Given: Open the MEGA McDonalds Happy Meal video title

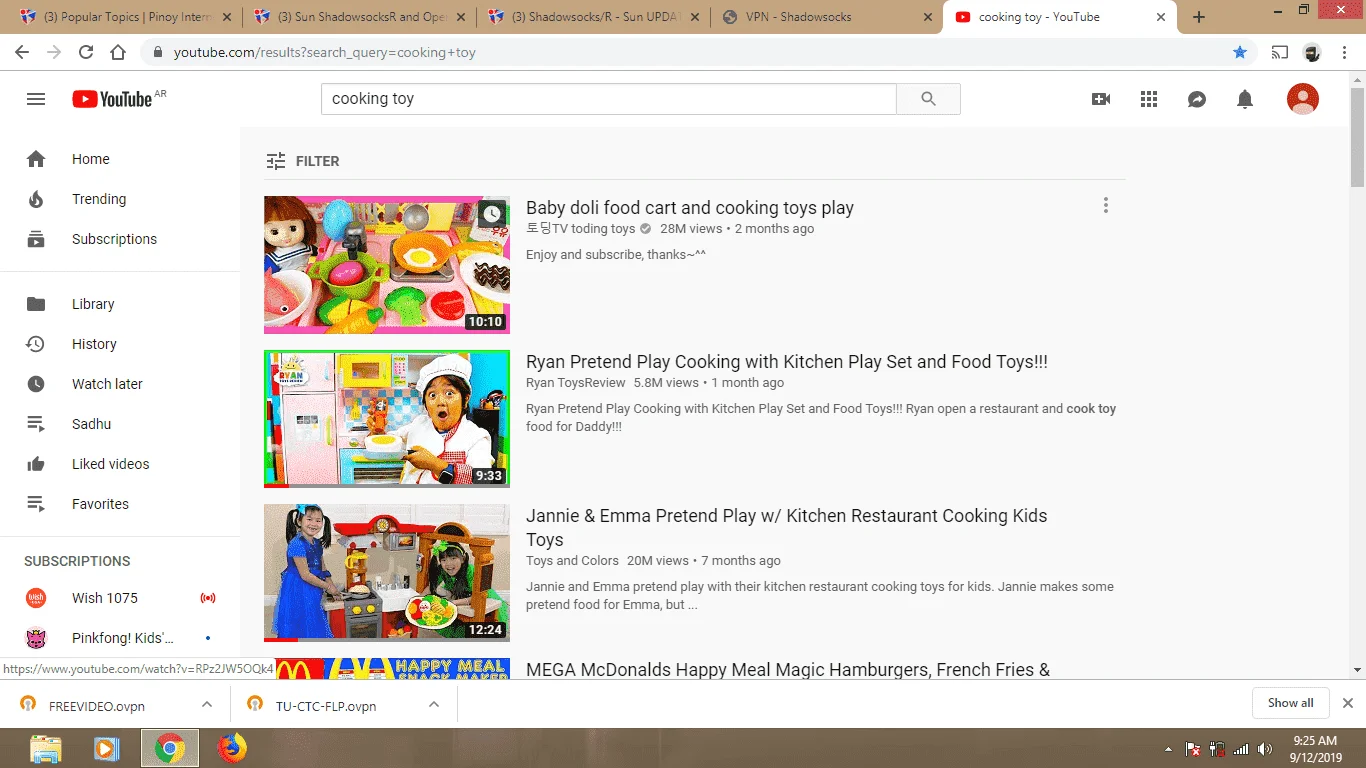Looking at the screenshot, I should coord(788,669).
